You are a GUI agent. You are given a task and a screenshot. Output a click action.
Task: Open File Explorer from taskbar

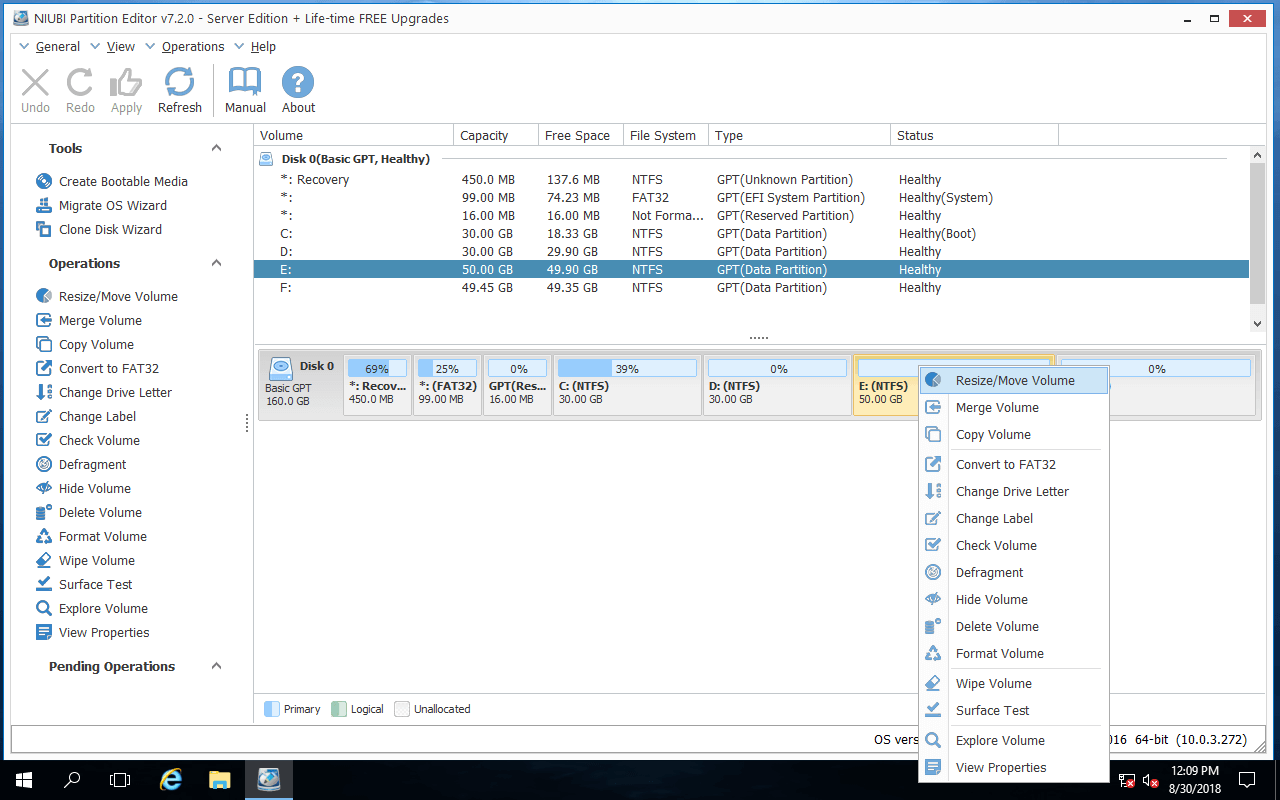220,779
